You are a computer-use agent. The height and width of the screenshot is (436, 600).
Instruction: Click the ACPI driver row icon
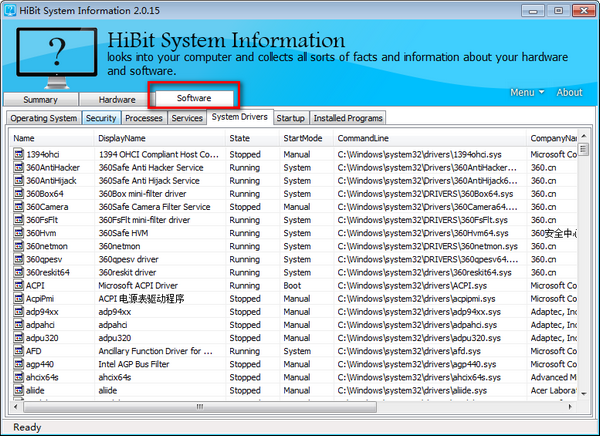[x=18, y=285]
